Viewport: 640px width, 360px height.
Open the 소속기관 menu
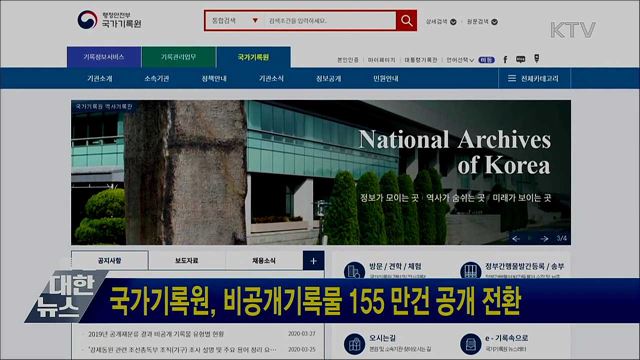[157, 78]
